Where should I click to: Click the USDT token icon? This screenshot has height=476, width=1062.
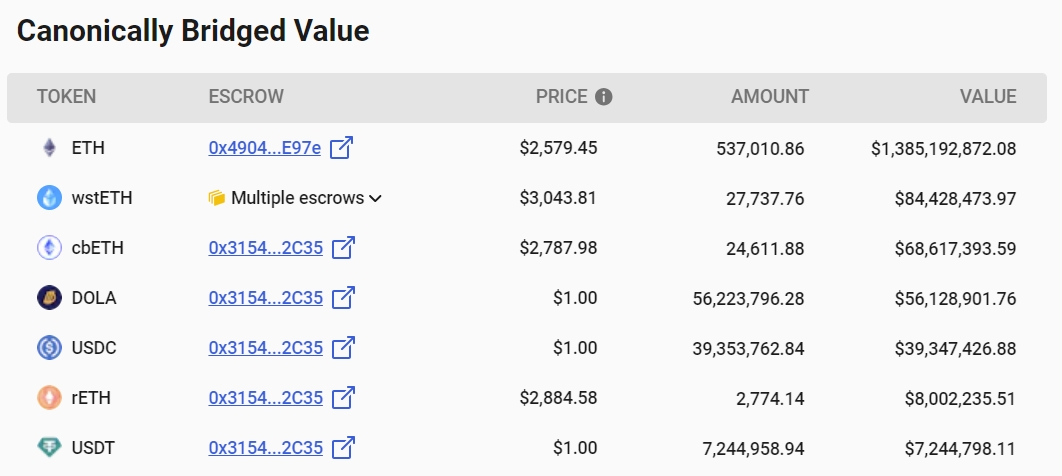tap(49, 448)
